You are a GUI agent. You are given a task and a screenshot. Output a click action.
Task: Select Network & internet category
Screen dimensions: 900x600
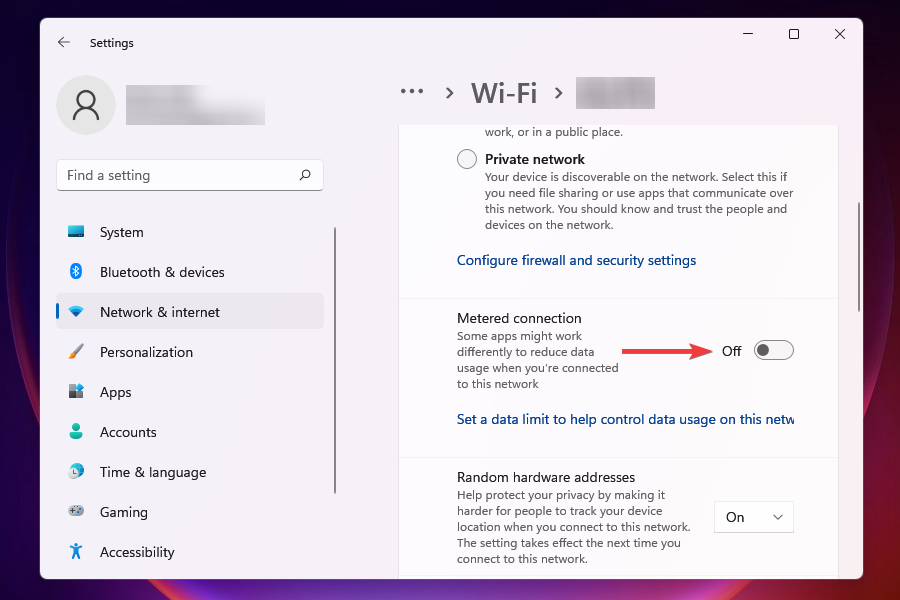[190, 312]
